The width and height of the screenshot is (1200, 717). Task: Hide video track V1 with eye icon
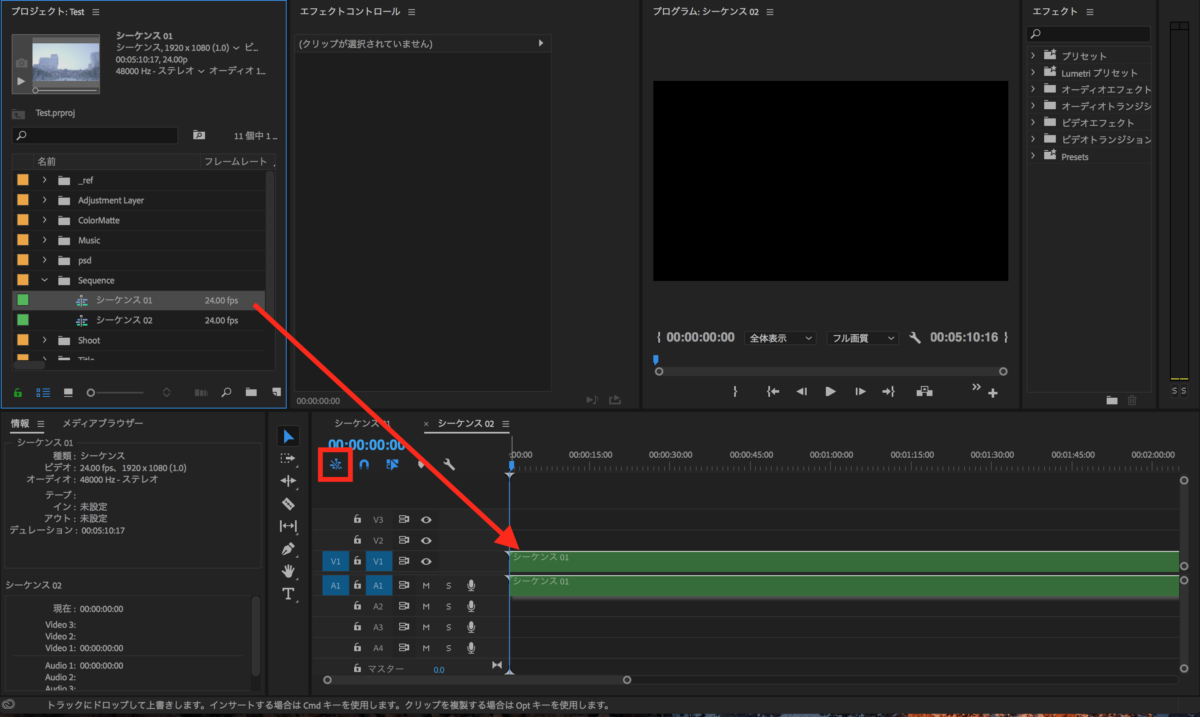[x=426, y=562]
